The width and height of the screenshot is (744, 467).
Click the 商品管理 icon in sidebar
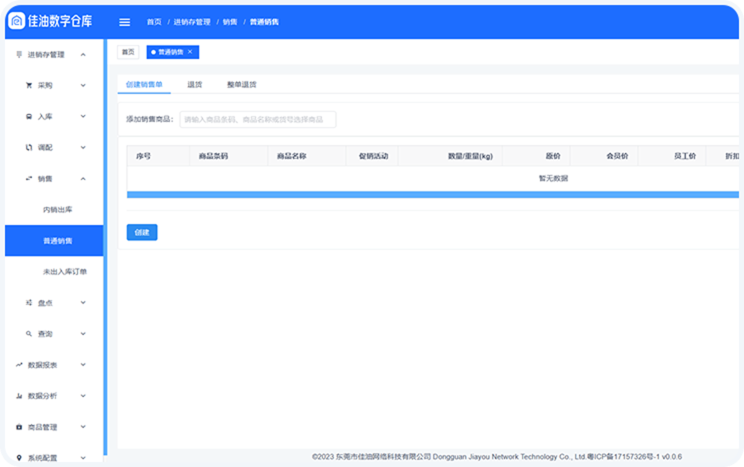pyautogui.click(x=19, y=427)
